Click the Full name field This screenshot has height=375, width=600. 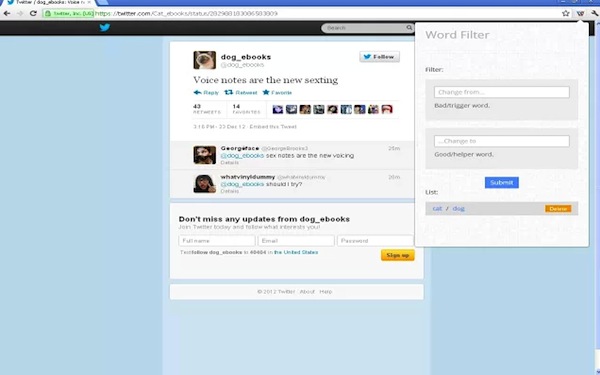217,241
